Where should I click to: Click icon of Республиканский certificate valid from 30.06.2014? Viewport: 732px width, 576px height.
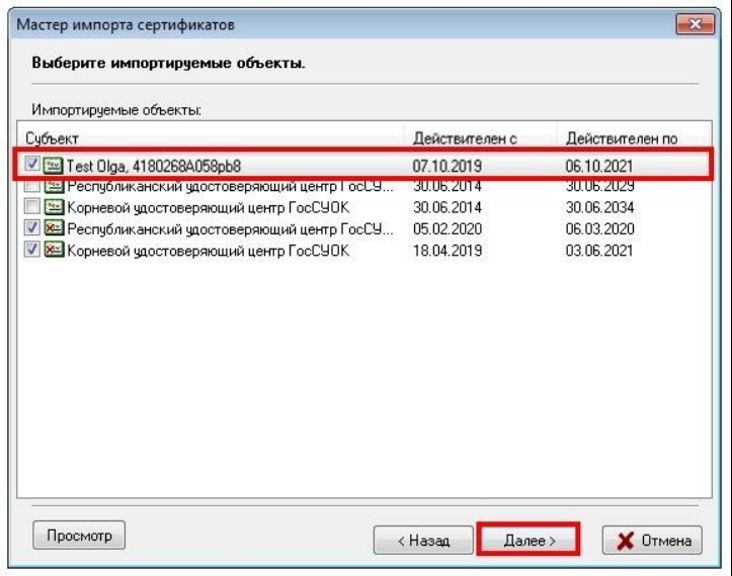pyautogui.click(x=53, y=186)
